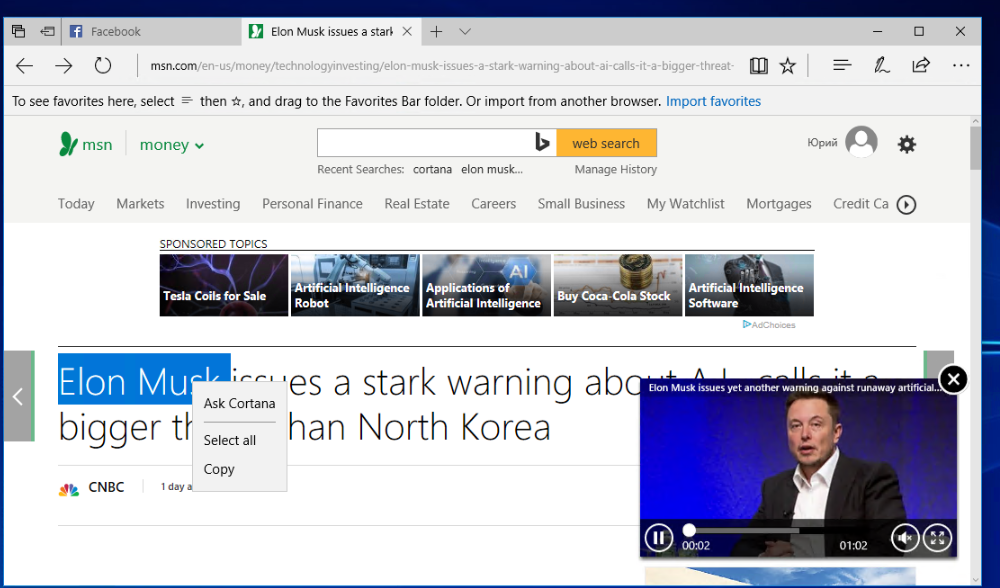The height and width of the screenshot is (588, 1000).
Task: Open the tabs you've set aside icon
Action: click(18, 31)
